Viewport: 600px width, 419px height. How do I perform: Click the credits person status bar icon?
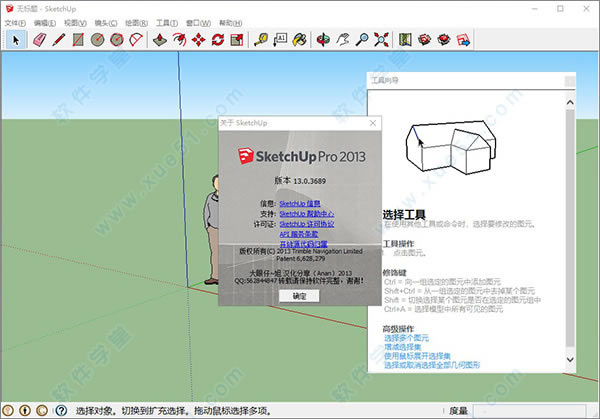coord(25,411)
